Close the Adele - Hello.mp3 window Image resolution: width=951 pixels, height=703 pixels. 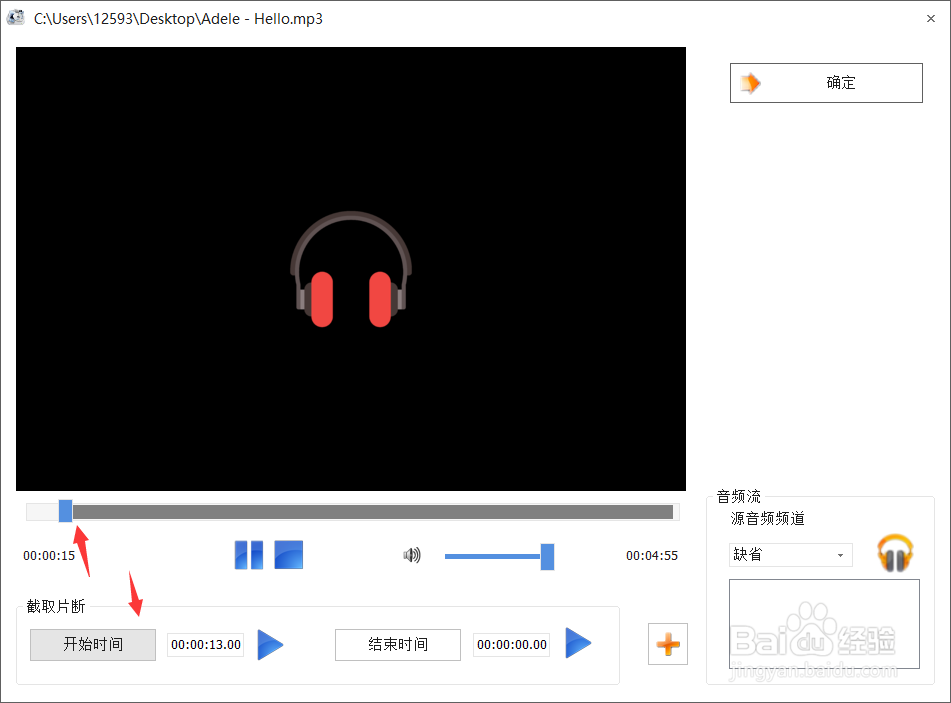[x=931, y=19]
